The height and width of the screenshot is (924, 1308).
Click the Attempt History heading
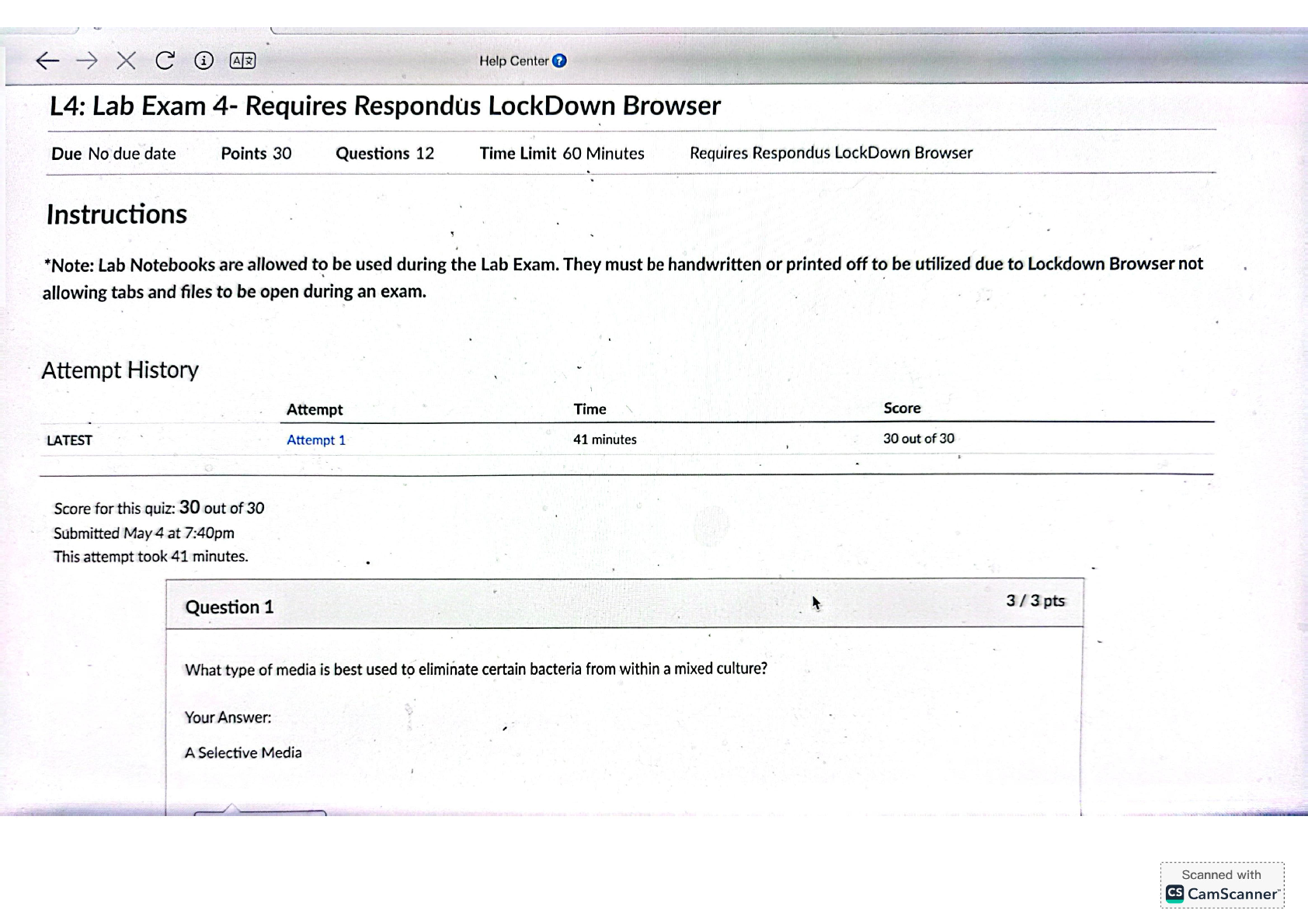(120, 370)
